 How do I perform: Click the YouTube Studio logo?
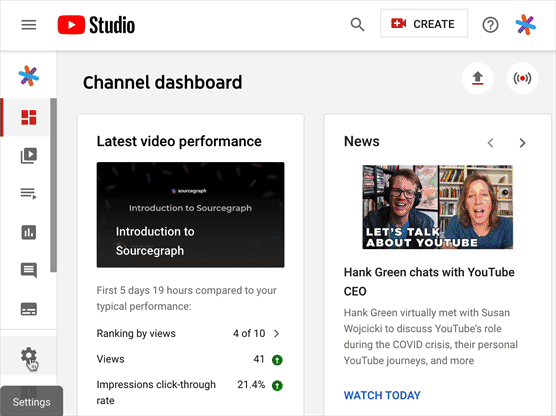coord(96,25)
